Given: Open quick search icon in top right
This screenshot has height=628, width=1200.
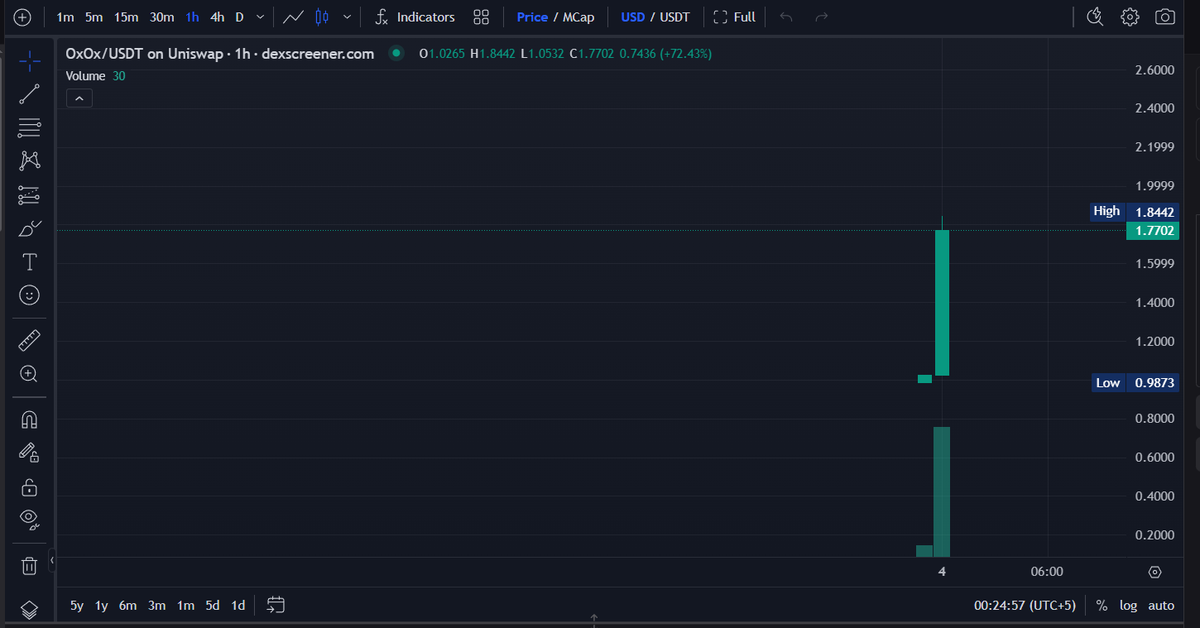Looking at the screenshot, I should [1095, 17].
